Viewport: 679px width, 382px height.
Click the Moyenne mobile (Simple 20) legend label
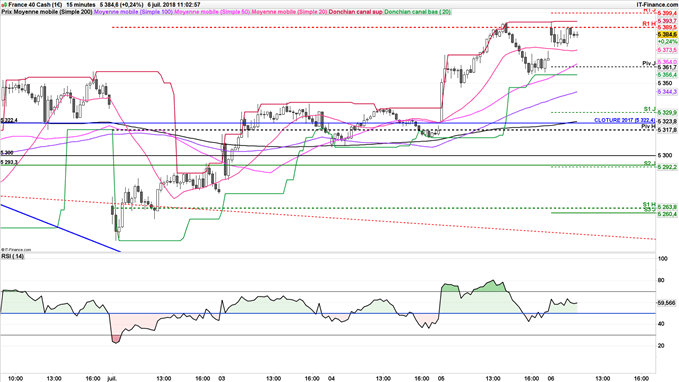pos(289,12)
